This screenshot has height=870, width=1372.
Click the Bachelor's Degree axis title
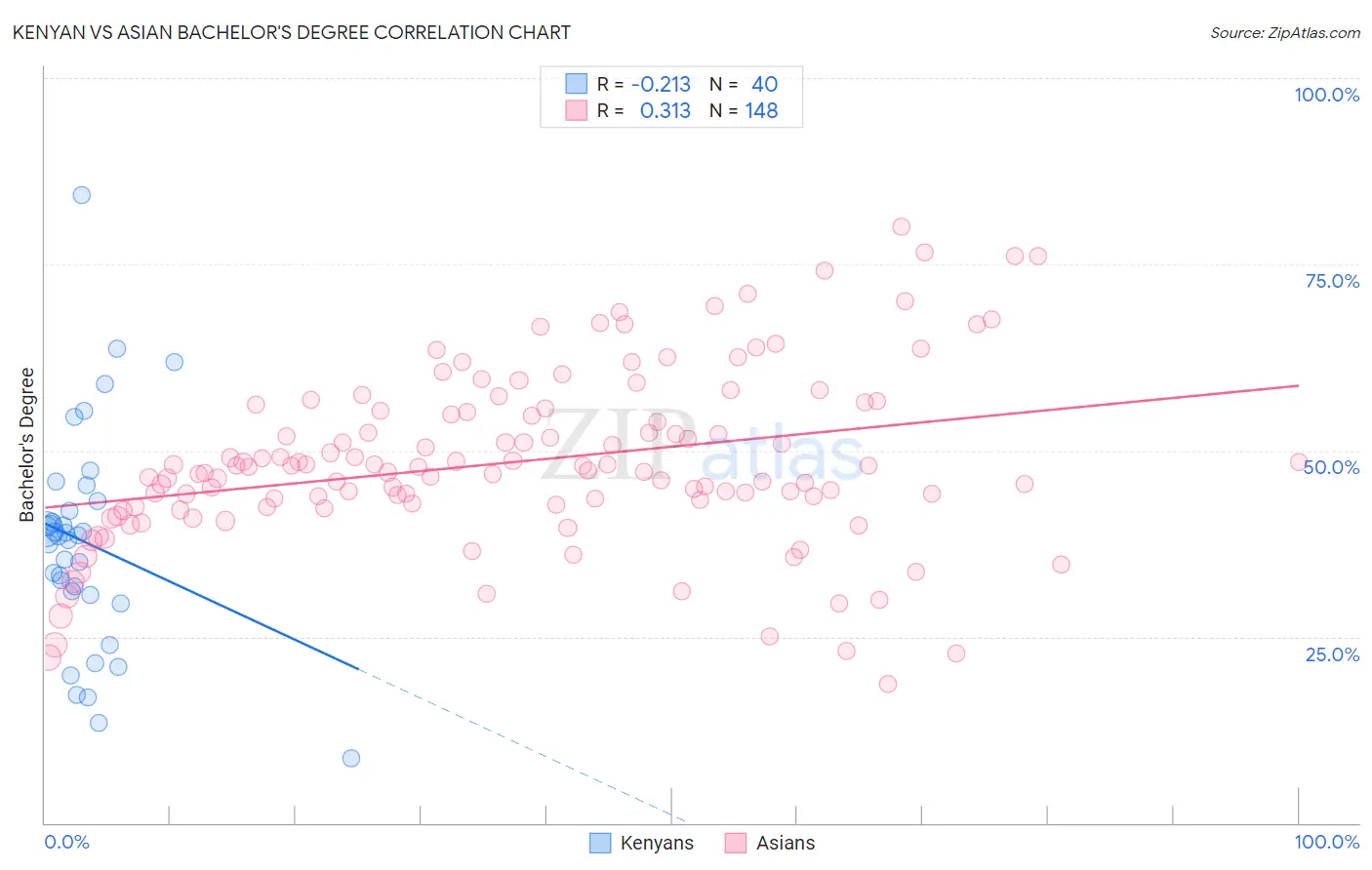(27, 445)
